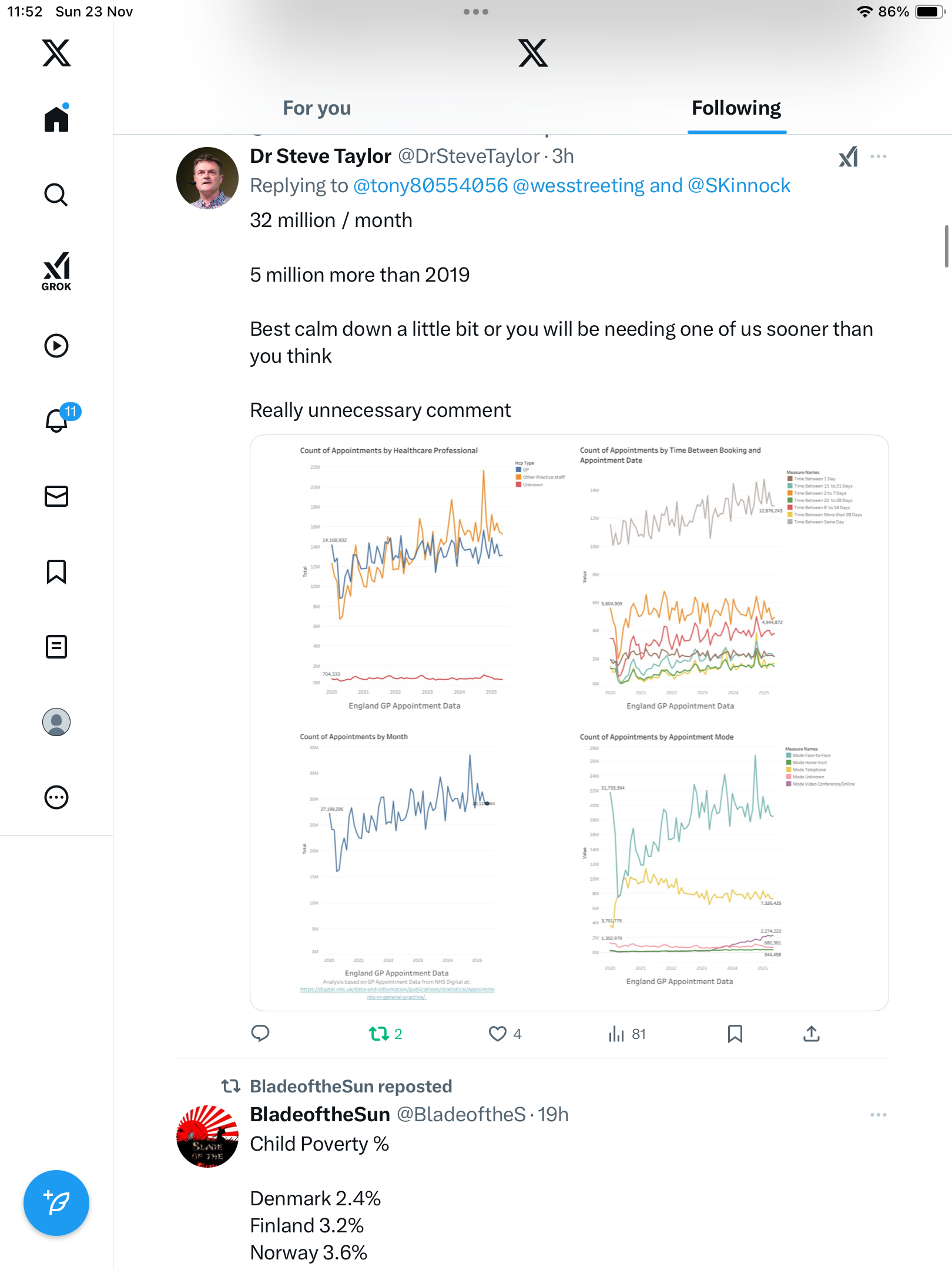Toggle repost on Dr Steve Taylor's post
952x1270 pixels.
pos(379,1034)
